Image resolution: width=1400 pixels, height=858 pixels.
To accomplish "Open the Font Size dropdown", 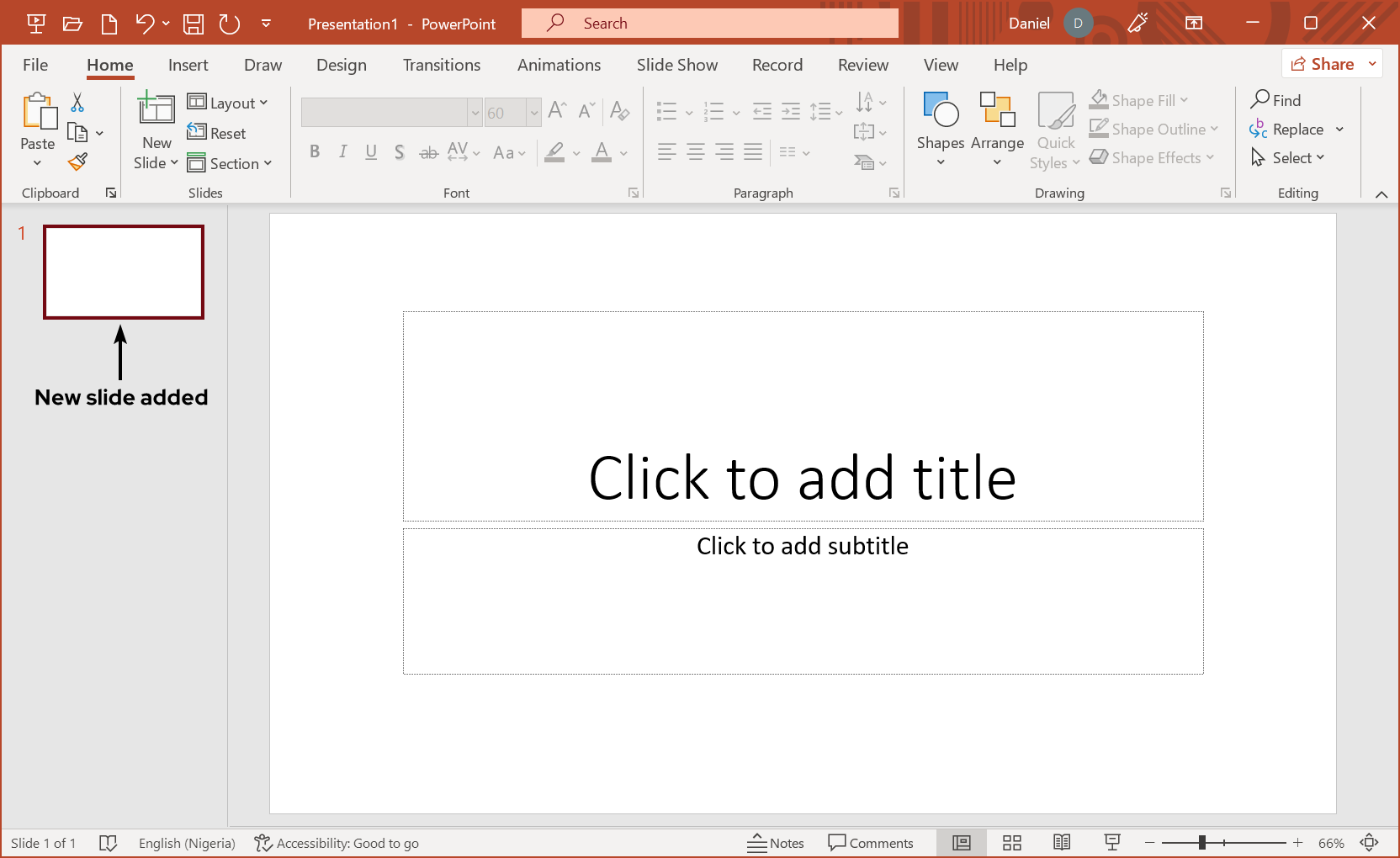I will point(536,112).
